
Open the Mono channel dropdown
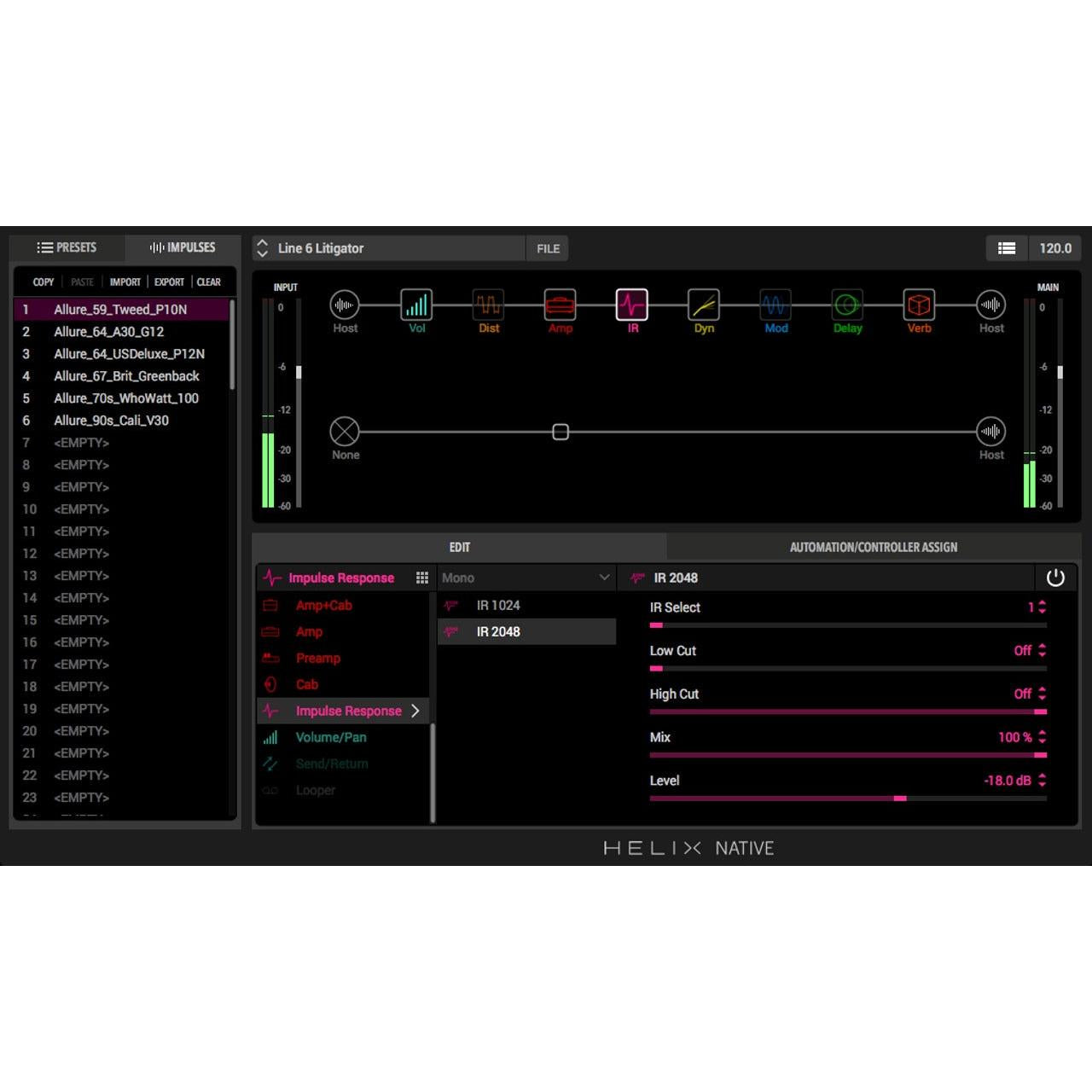click(526, 578)
